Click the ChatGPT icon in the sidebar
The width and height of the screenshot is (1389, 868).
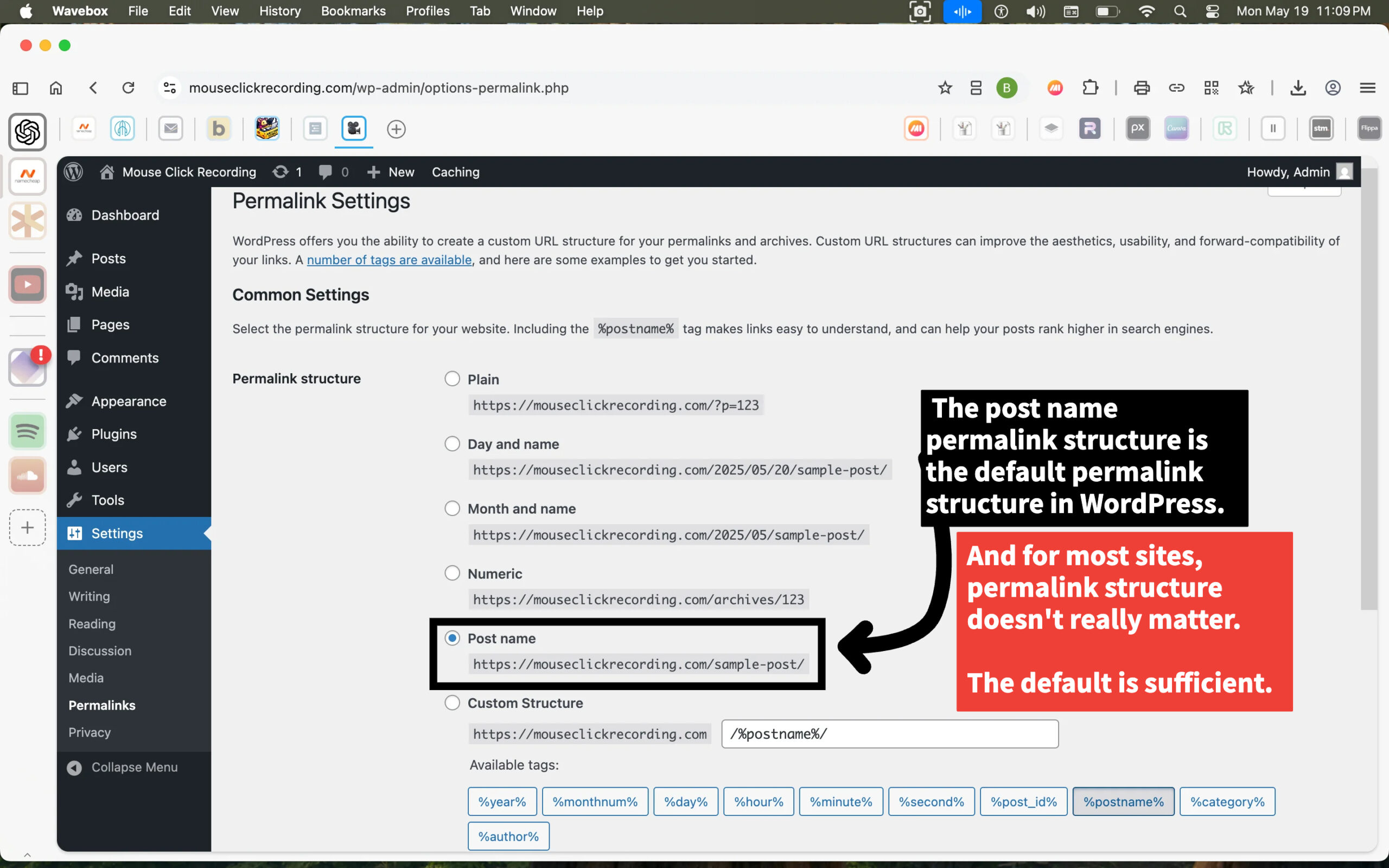pos(27,132)
